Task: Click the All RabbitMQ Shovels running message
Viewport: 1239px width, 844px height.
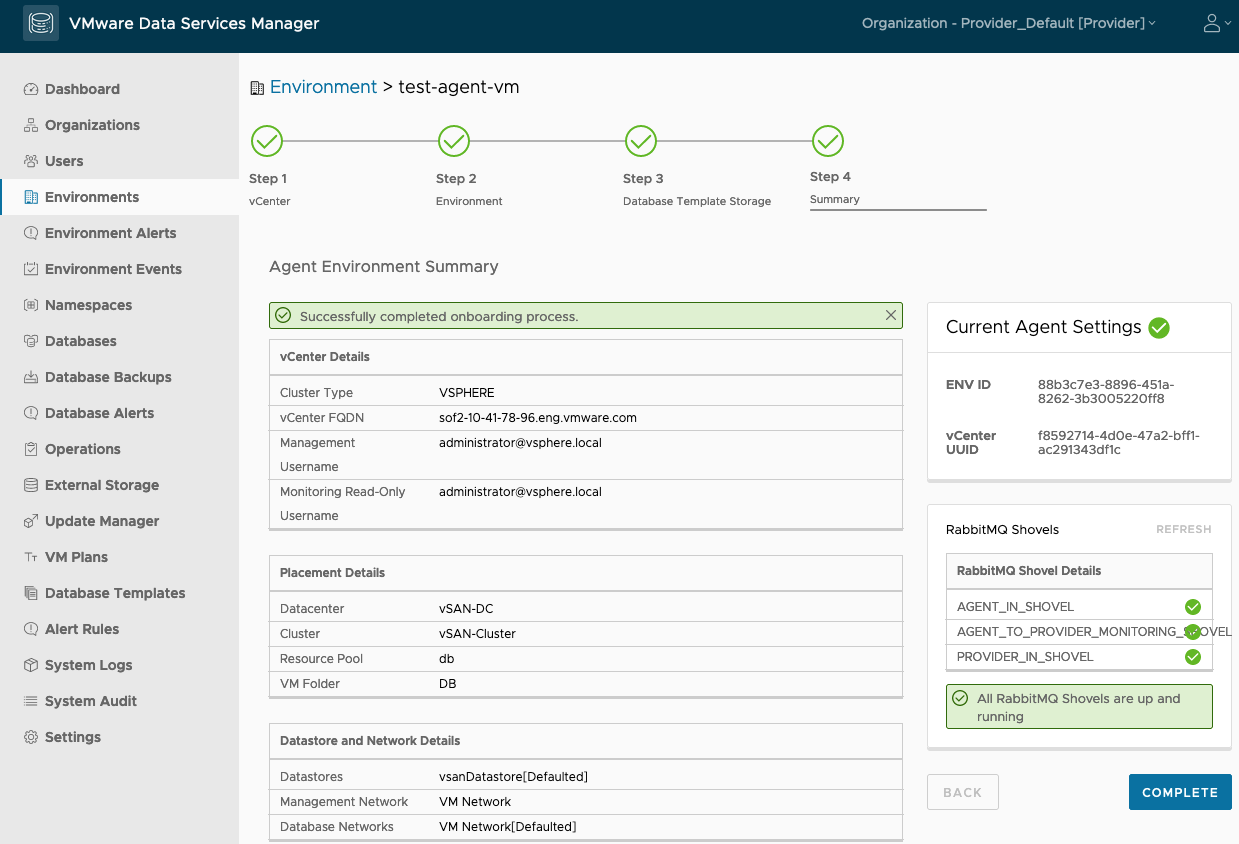Action: [x=1079, y=707]
